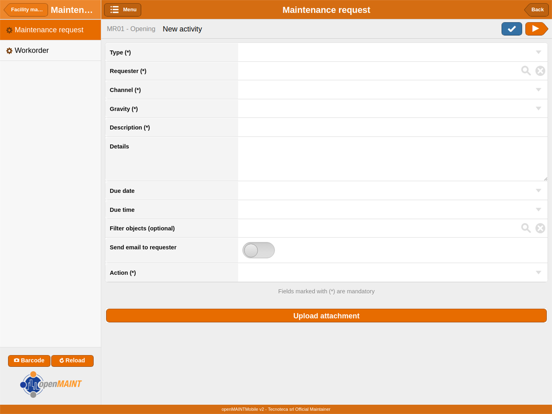The image size is (552, 414).
Task: Focus the Description input field
Action: coord(392,127)
